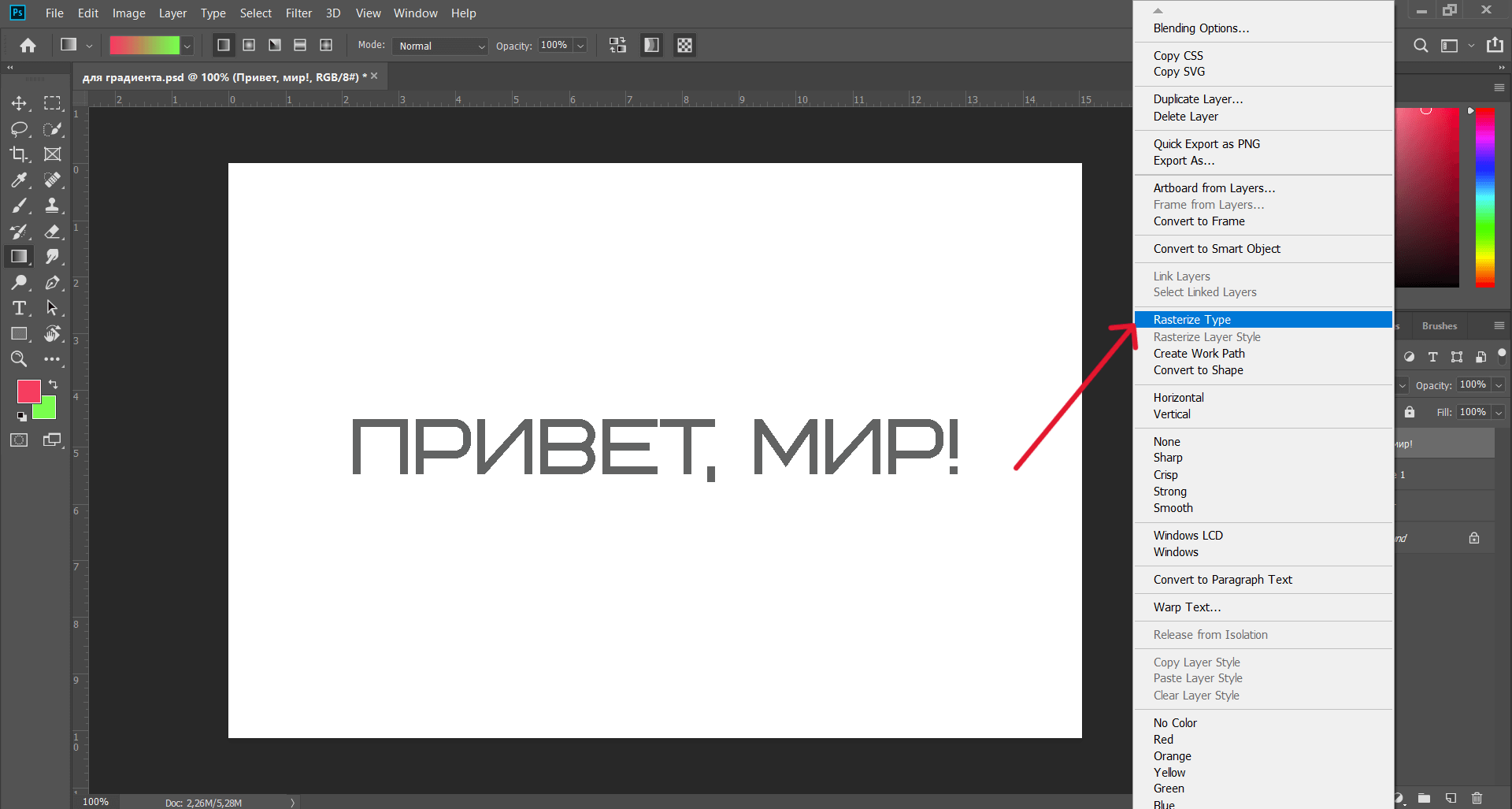Select the Frame tool
1512x809 pixels.
[x=53, y=154]
